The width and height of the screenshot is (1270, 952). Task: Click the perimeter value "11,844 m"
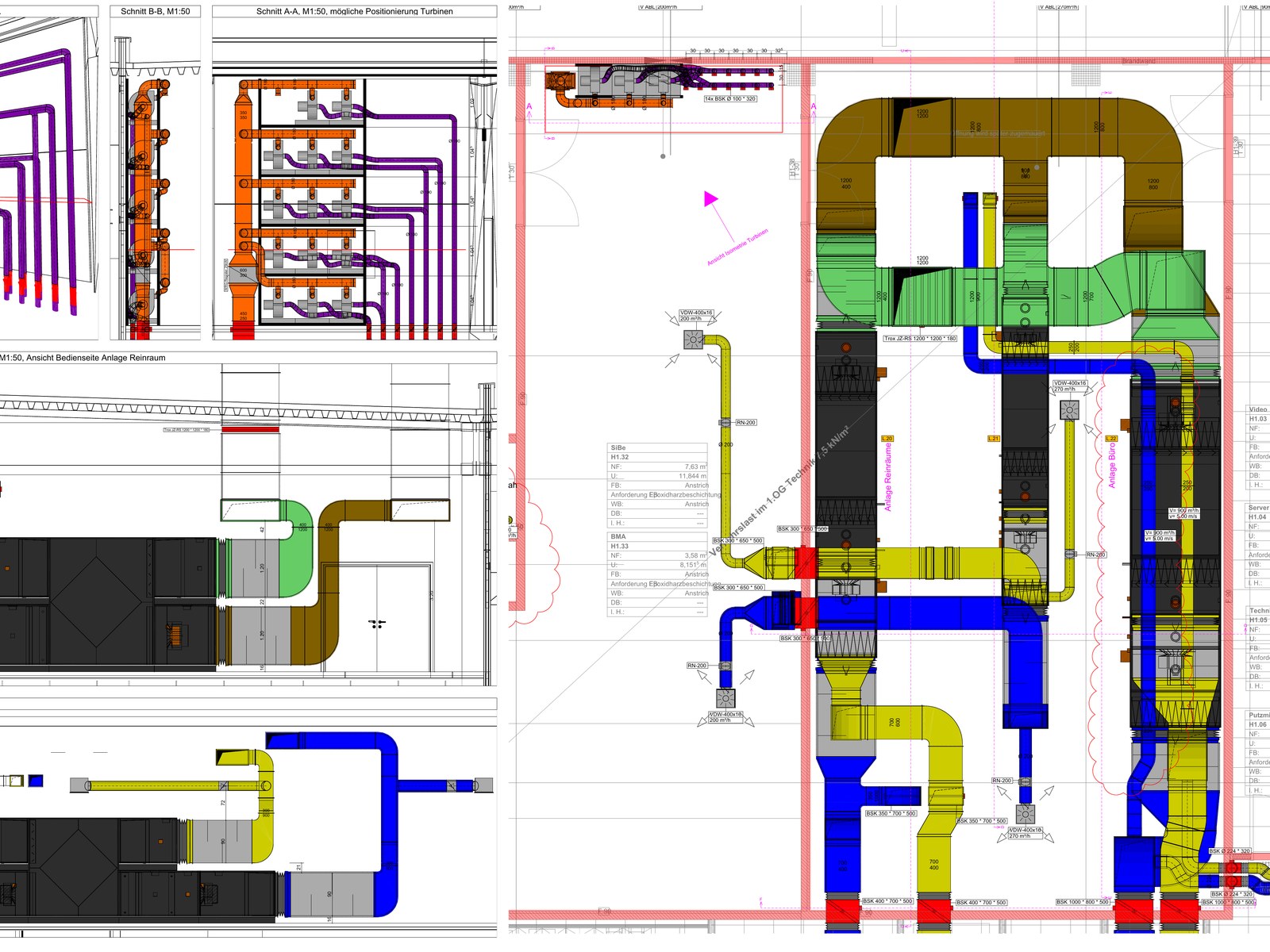693,476
